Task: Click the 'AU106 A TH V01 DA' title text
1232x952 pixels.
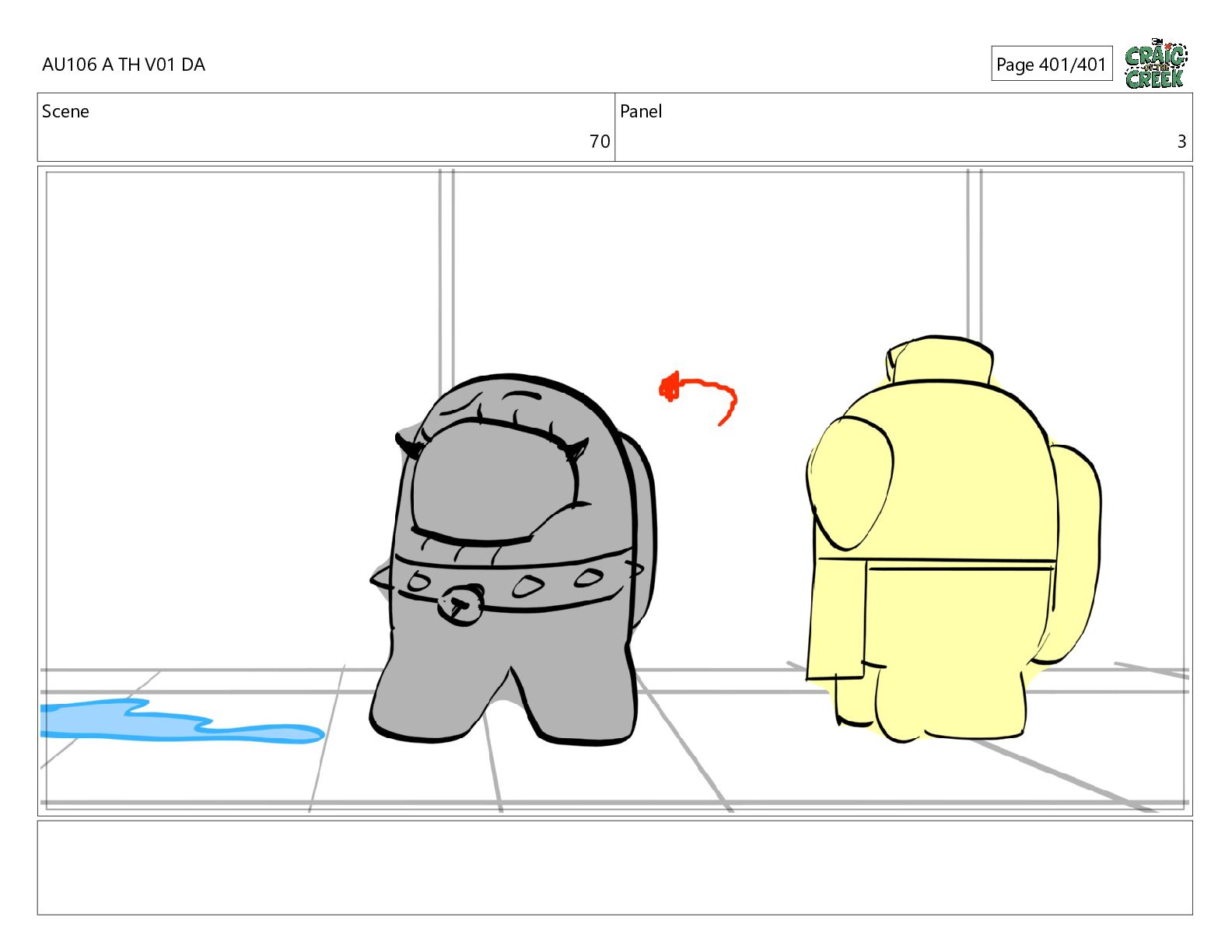Action: pyautogui.click(x=124, y=65)
